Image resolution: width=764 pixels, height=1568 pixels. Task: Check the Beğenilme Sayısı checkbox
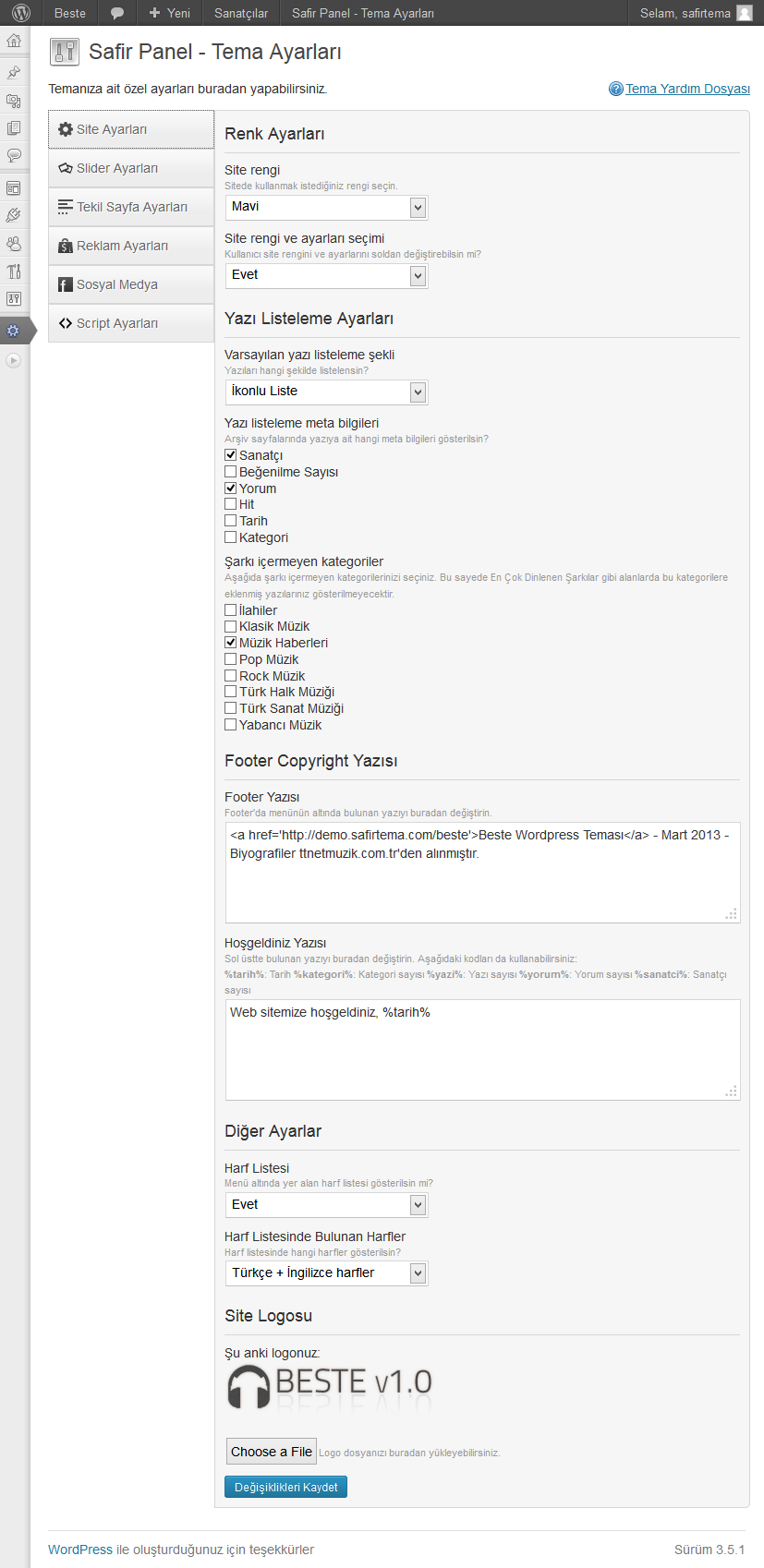(231, 472)
